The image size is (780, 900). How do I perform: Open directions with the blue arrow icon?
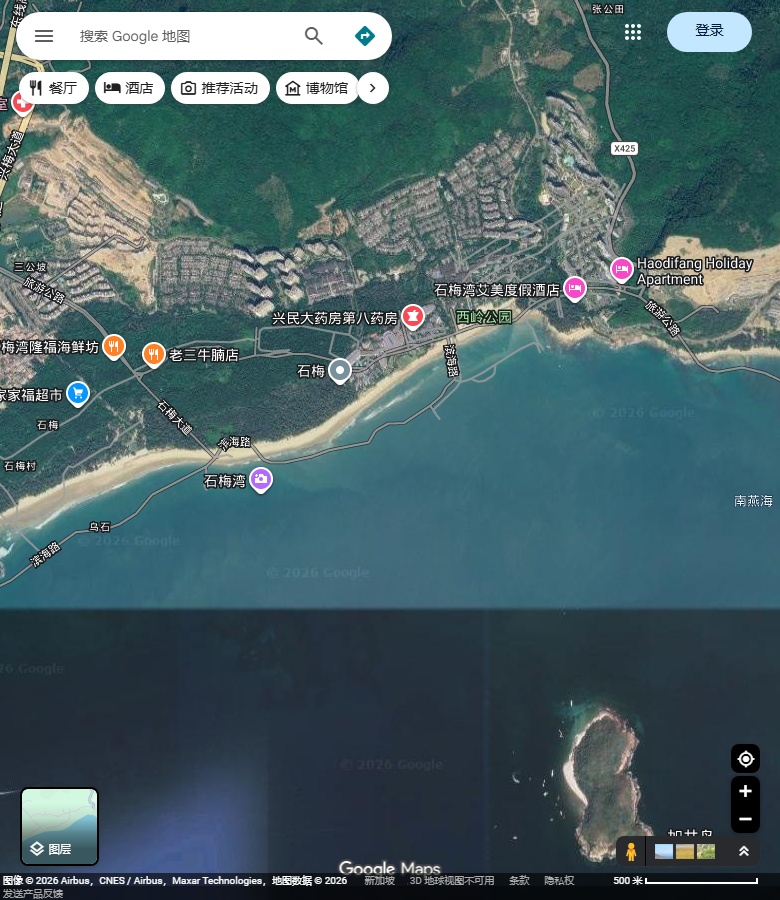[x=365, y=36]
